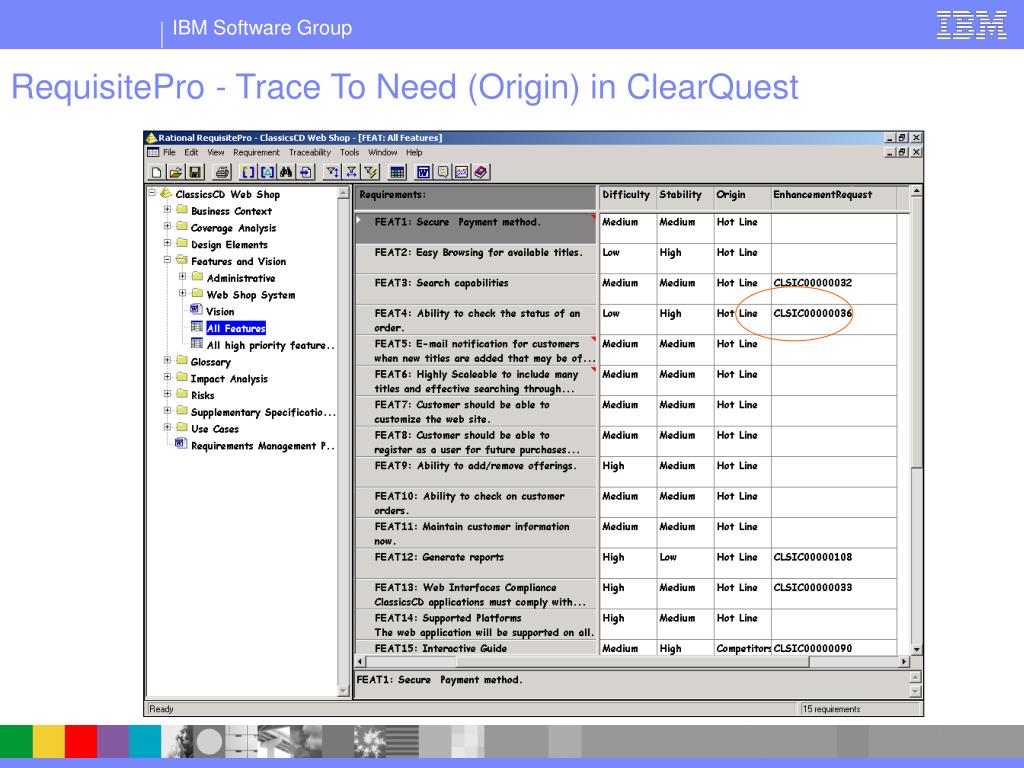Open the File menu
The height and width of the screenshot is (768, 1024).
[x=169, y=152]
